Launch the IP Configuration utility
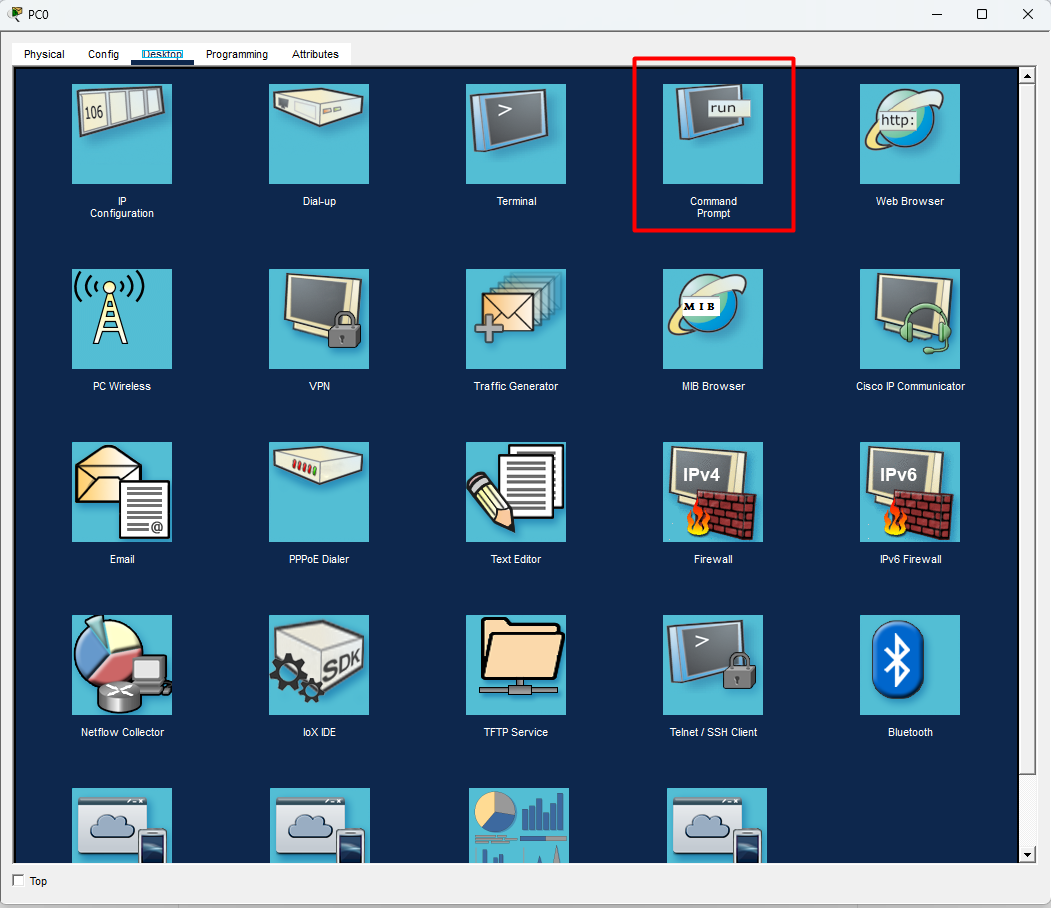 [122, 134]
